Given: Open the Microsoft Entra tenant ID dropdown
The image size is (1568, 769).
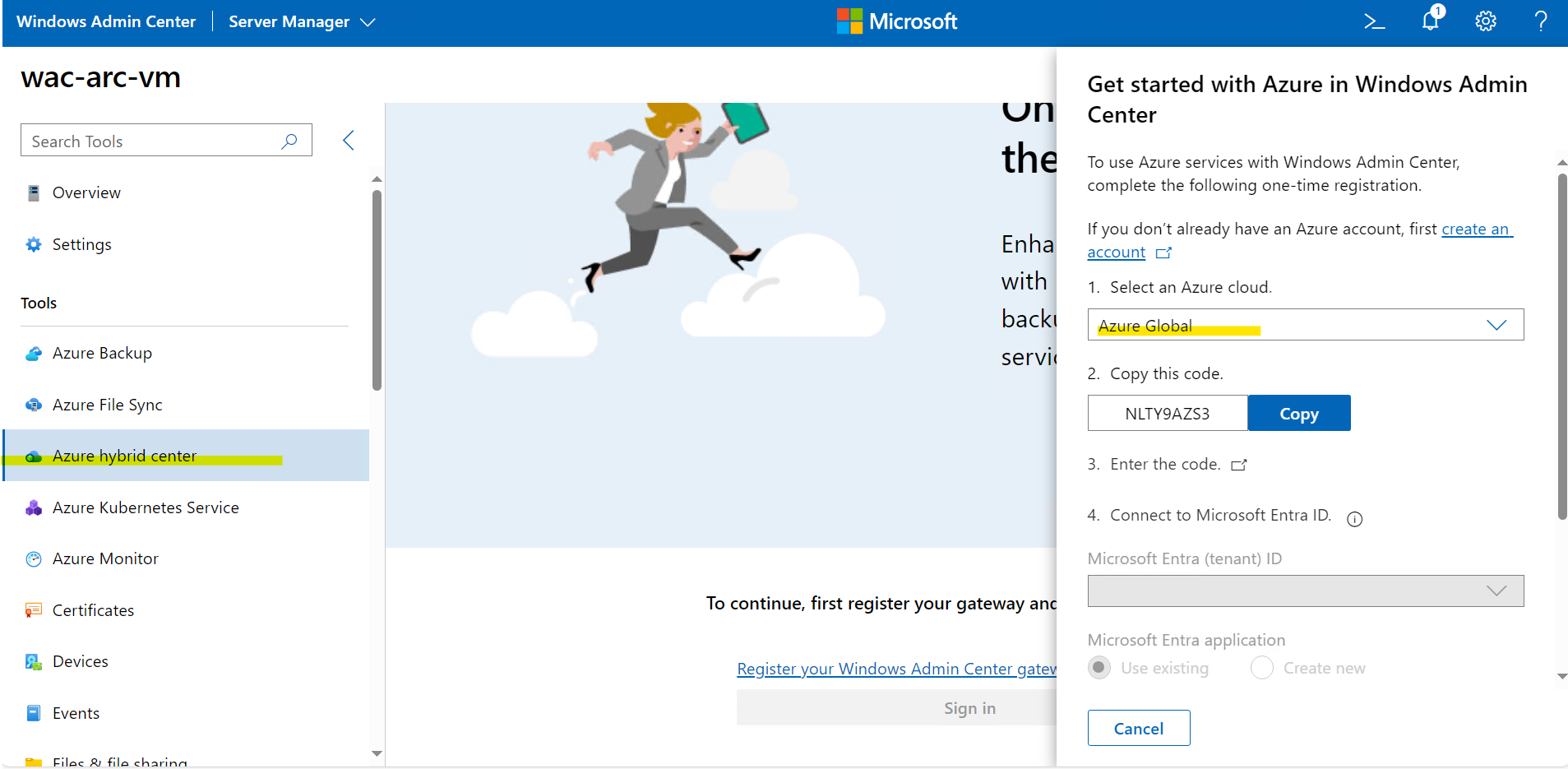Looking at the screenshot, I should [1305, 591].
